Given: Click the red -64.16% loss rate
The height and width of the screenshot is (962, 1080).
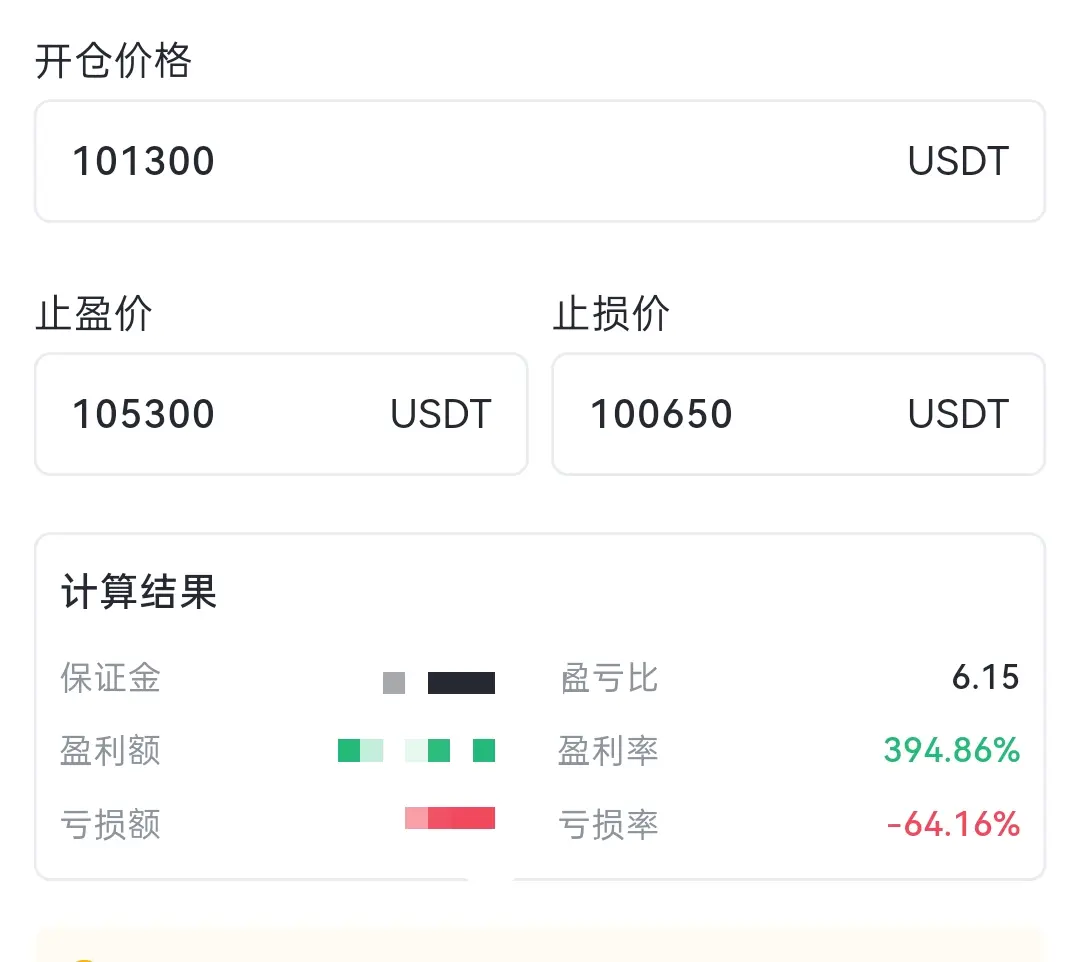Looking at the screenshot, I should click(x=953, y=825).
